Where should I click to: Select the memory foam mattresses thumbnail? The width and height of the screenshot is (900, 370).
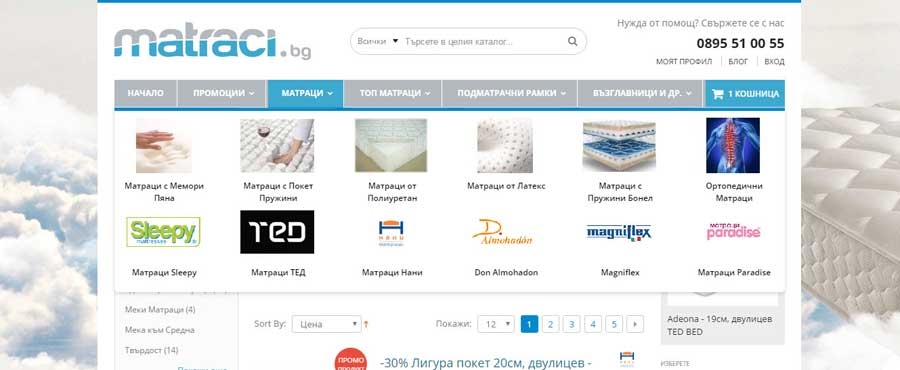coord(164,146)
